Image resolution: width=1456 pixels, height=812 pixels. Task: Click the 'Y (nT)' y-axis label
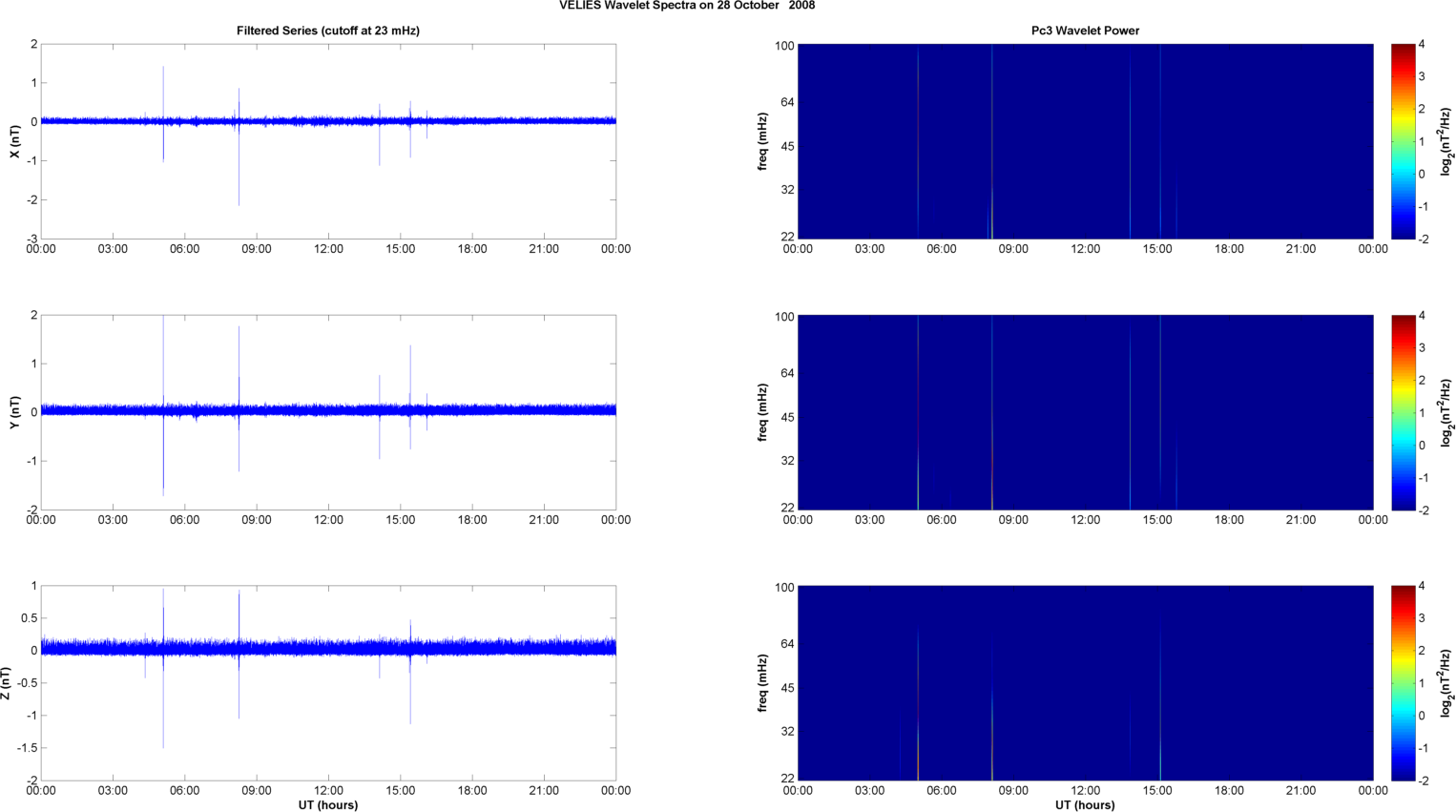pos(14,412)
